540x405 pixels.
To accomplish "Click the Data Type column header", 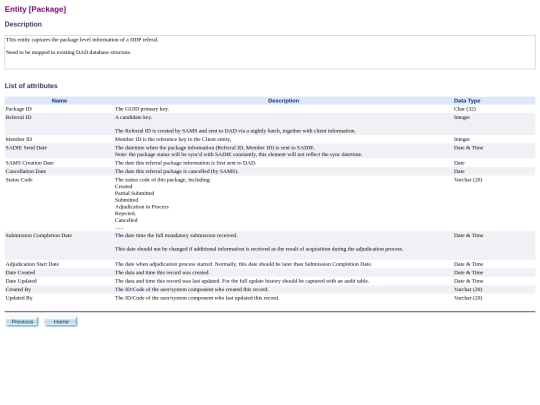I will pyautogui.click(x=467, y=101).
